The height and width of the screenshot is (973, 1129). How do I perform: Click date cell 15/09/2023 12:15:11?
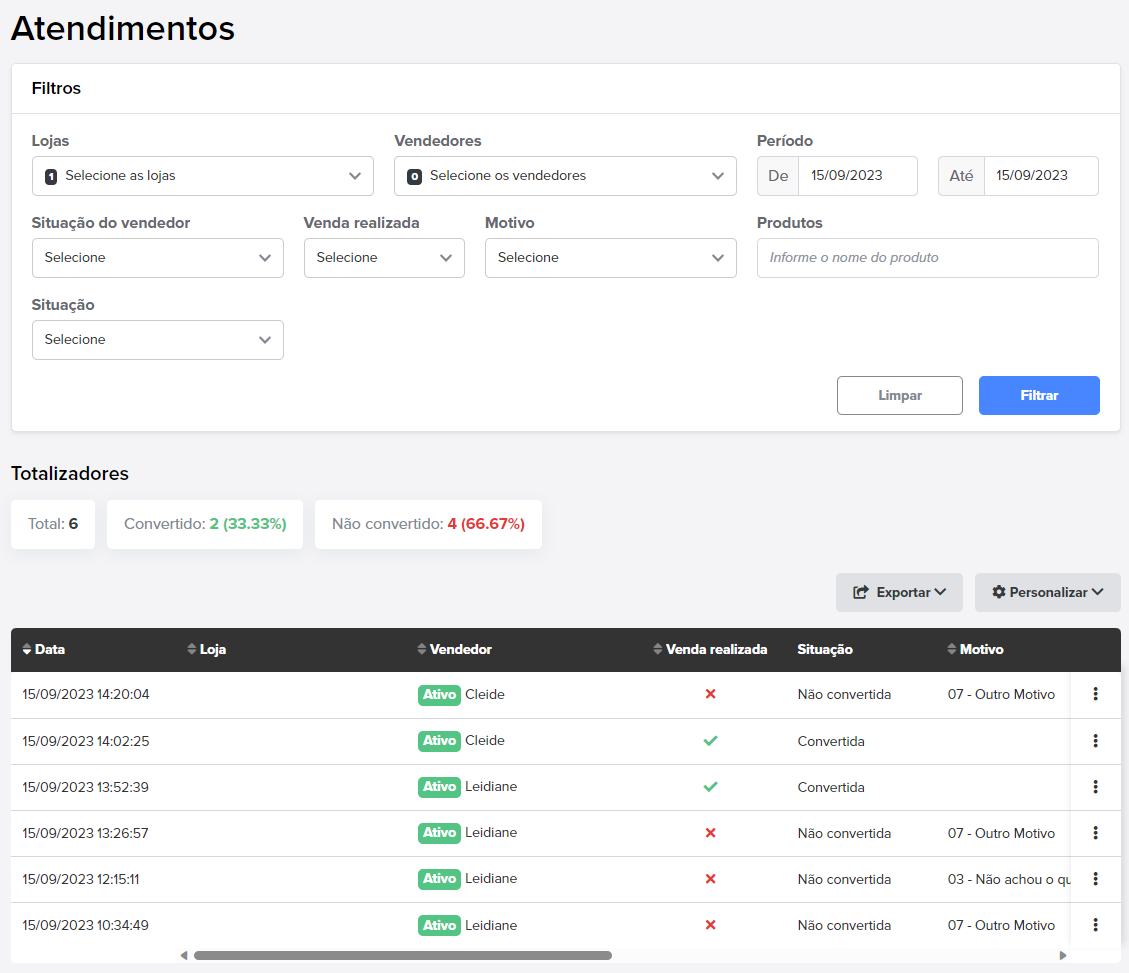click(81, 879)
